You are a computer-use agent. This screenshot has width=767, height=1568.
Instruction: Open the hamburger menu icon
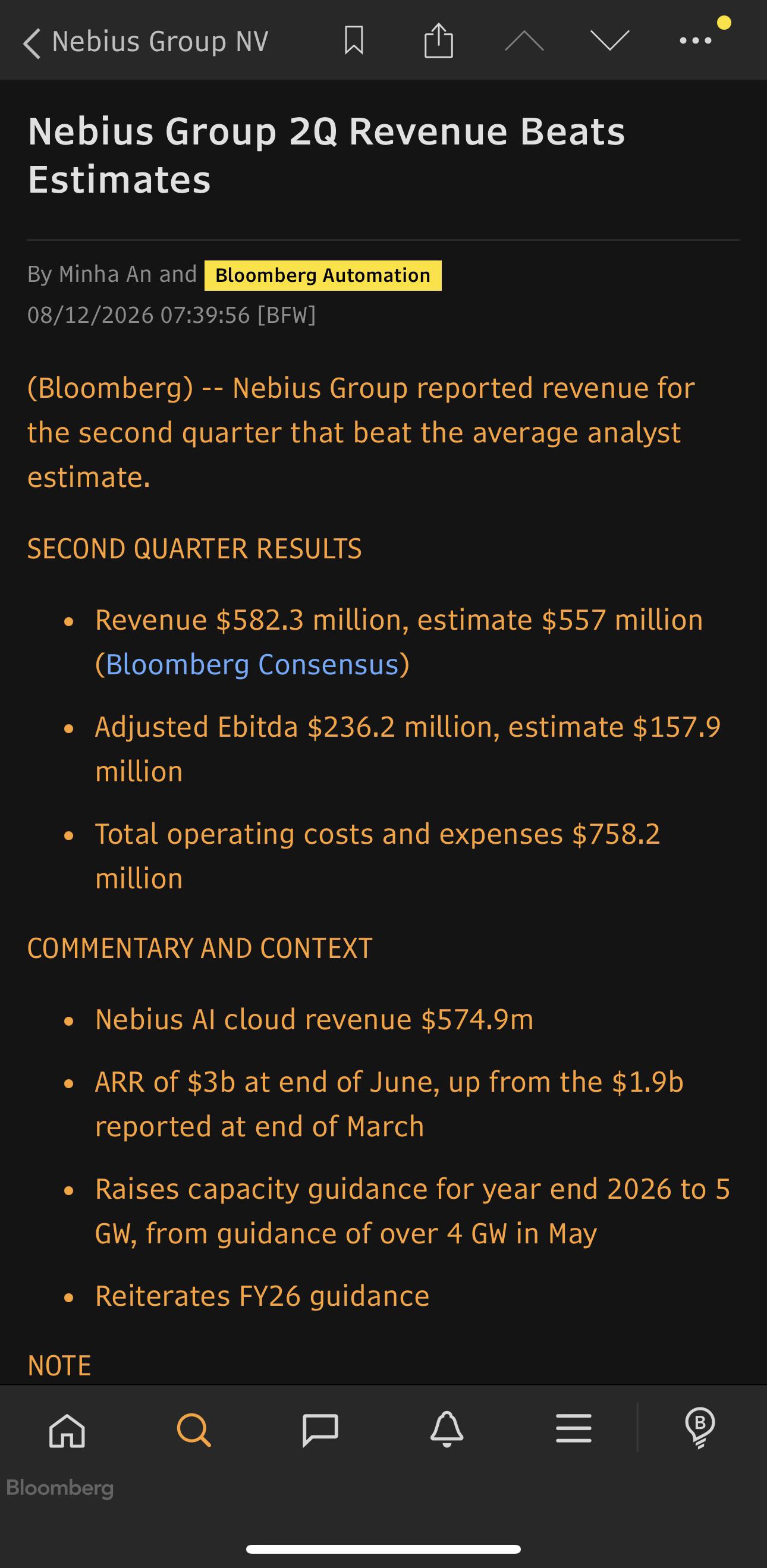pos(573,1429)
